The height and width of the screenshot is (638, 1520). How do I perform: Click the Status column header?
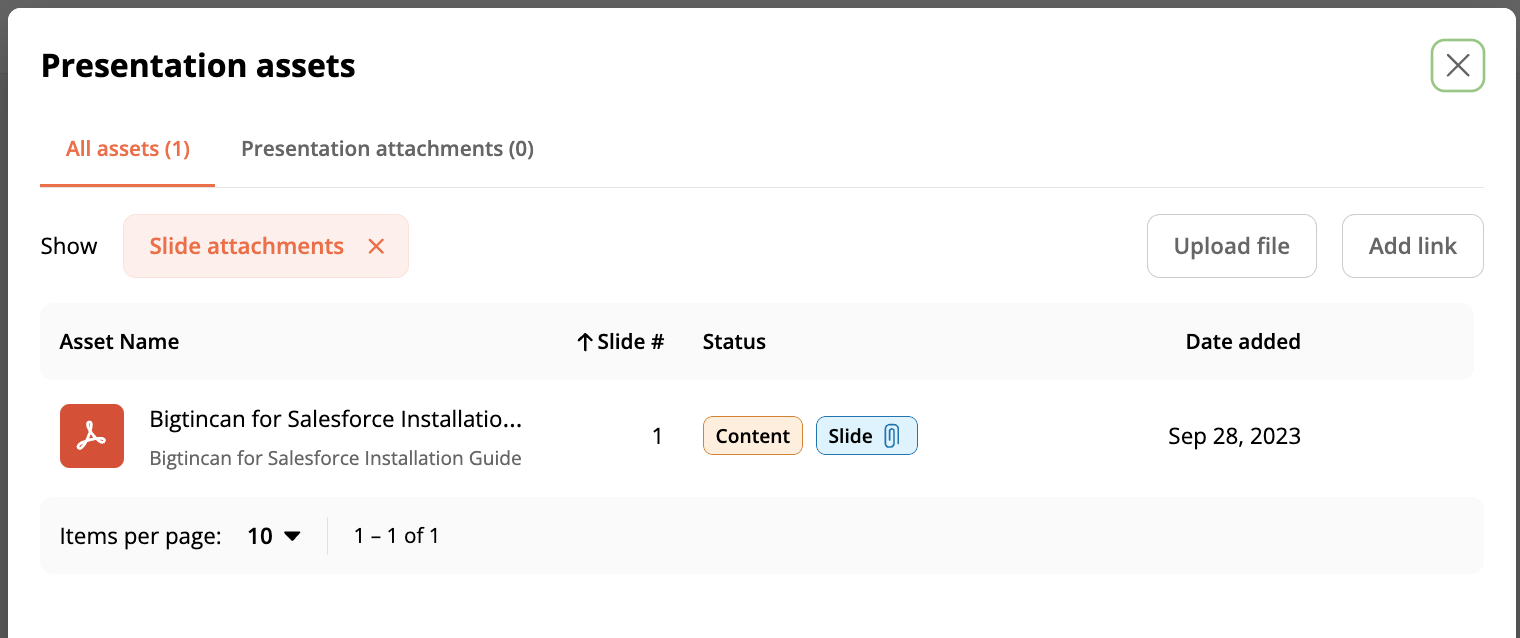pyautogui.click(x=734, y=342)
